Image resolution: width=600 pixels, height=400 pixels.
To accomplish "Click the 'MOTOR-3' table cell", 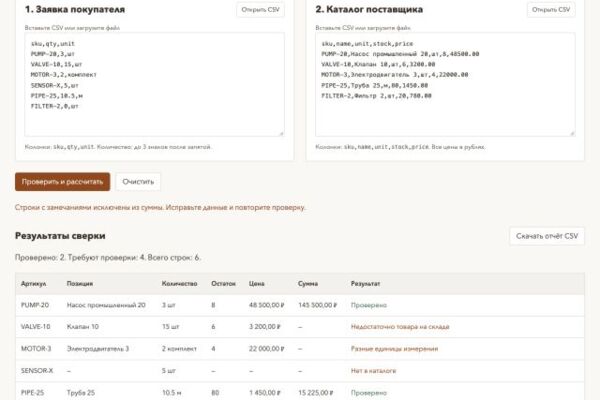I will (x=36, y=349).
